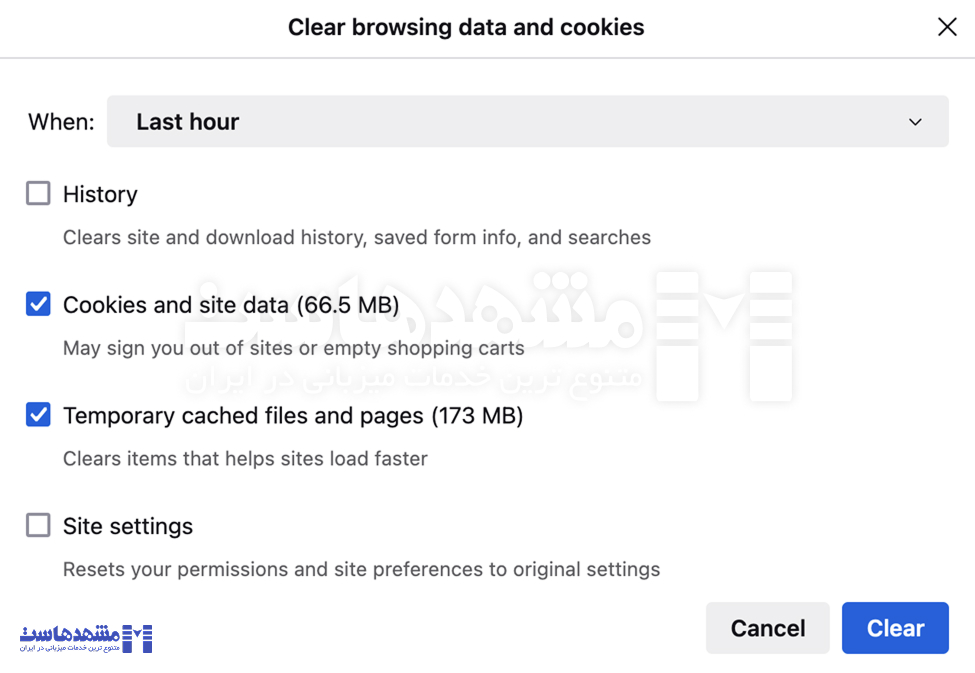Click the Mashhad Host logo at bottom left
Screen dimensions: 975x673
pos(86,638)
